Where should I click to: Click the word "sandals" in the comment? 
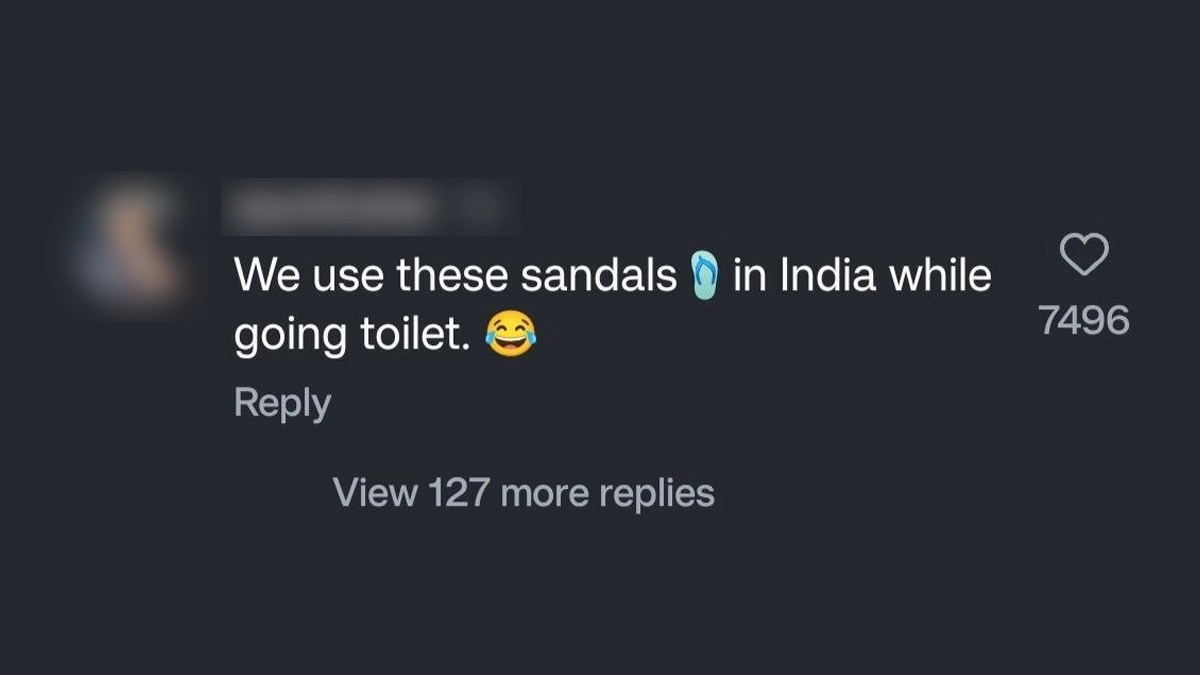coord(599,275)
